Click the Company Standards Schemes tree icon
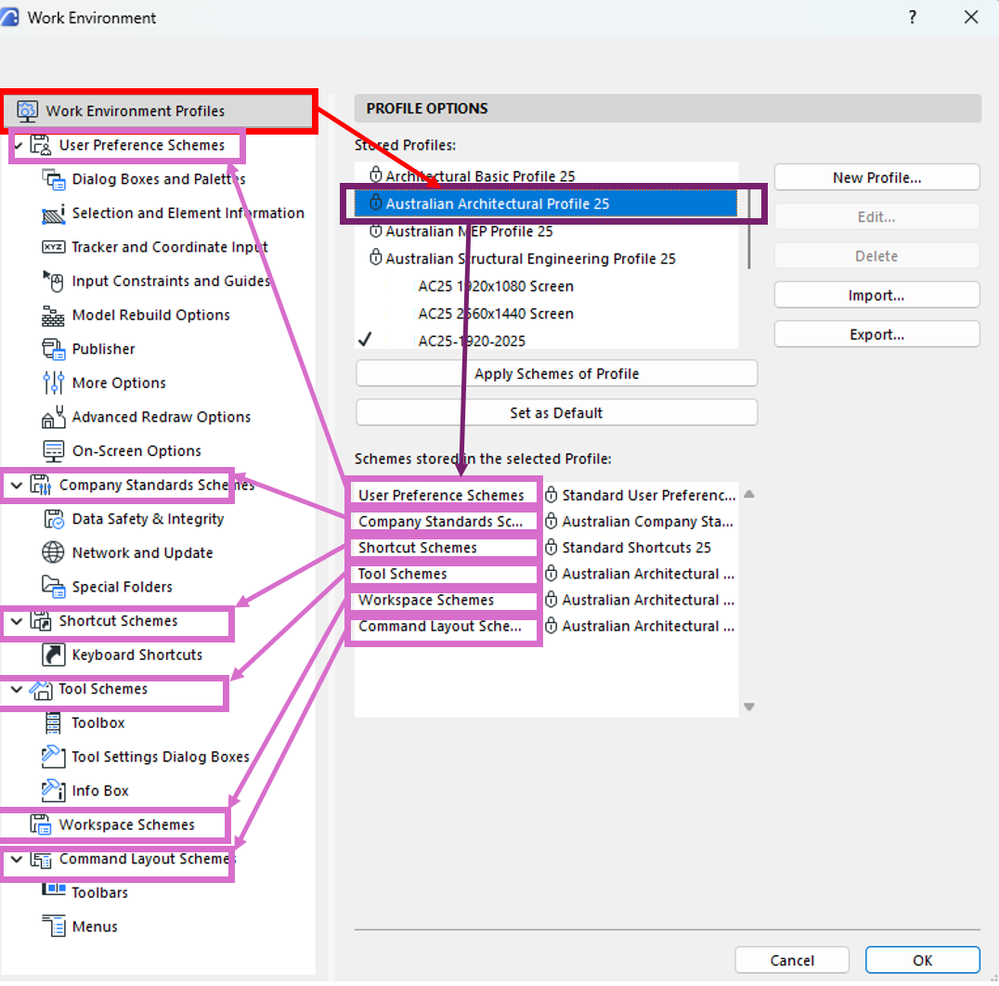The image size is (999, 986). [x=41, y=485]
